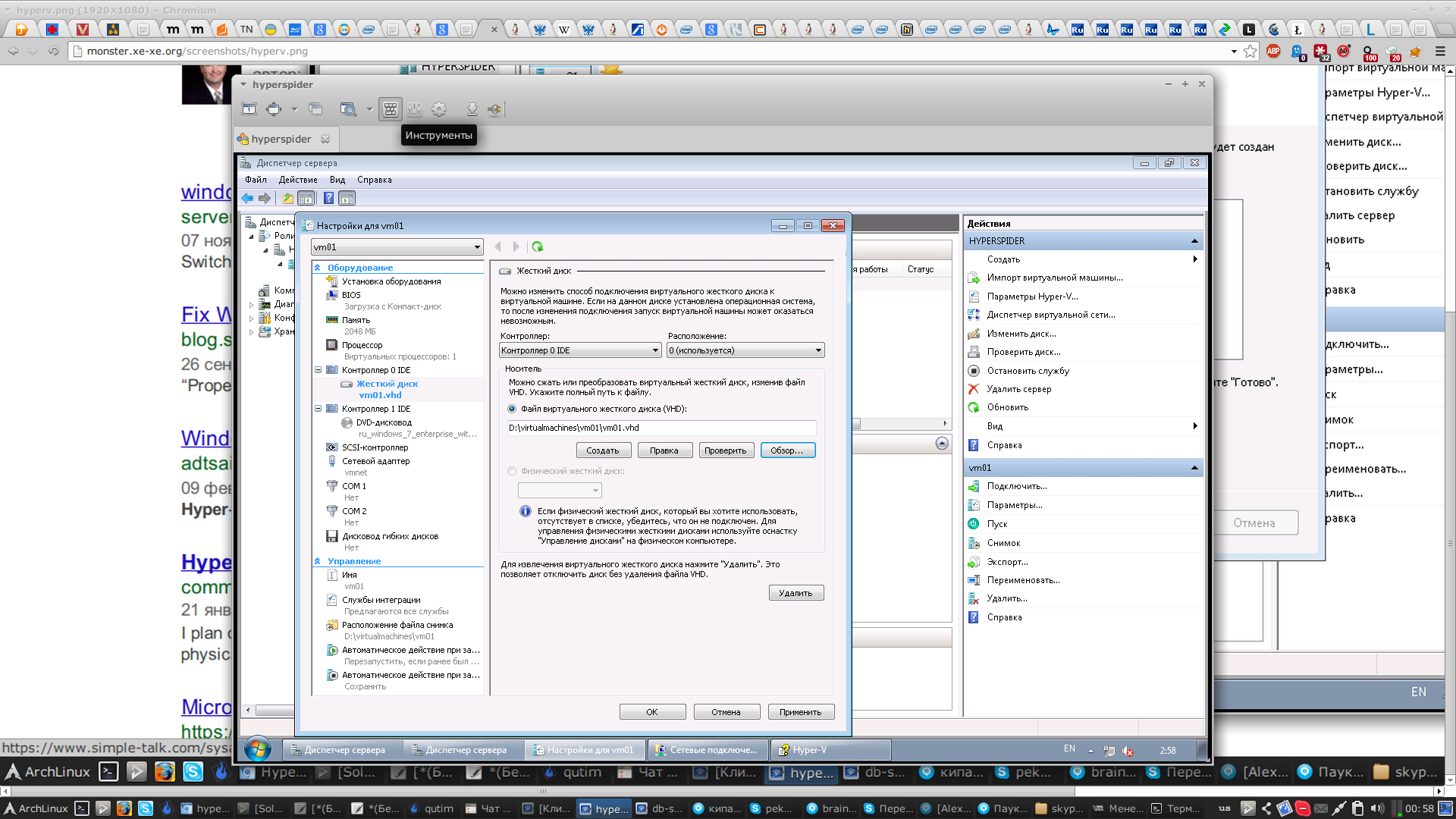Image resolution: width=1456 pixels, height=819 pixels.
Task: Open the Действие menu
Action: [x=298, y=180]
